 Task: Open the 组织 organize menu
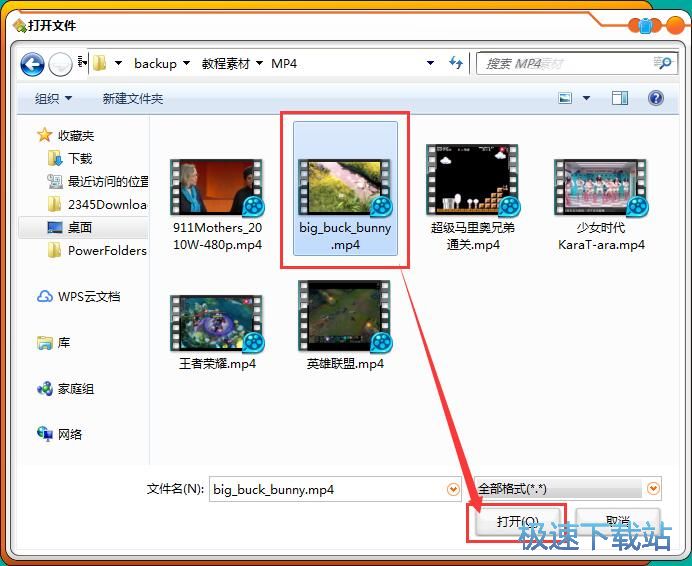(x=54, y=98)
